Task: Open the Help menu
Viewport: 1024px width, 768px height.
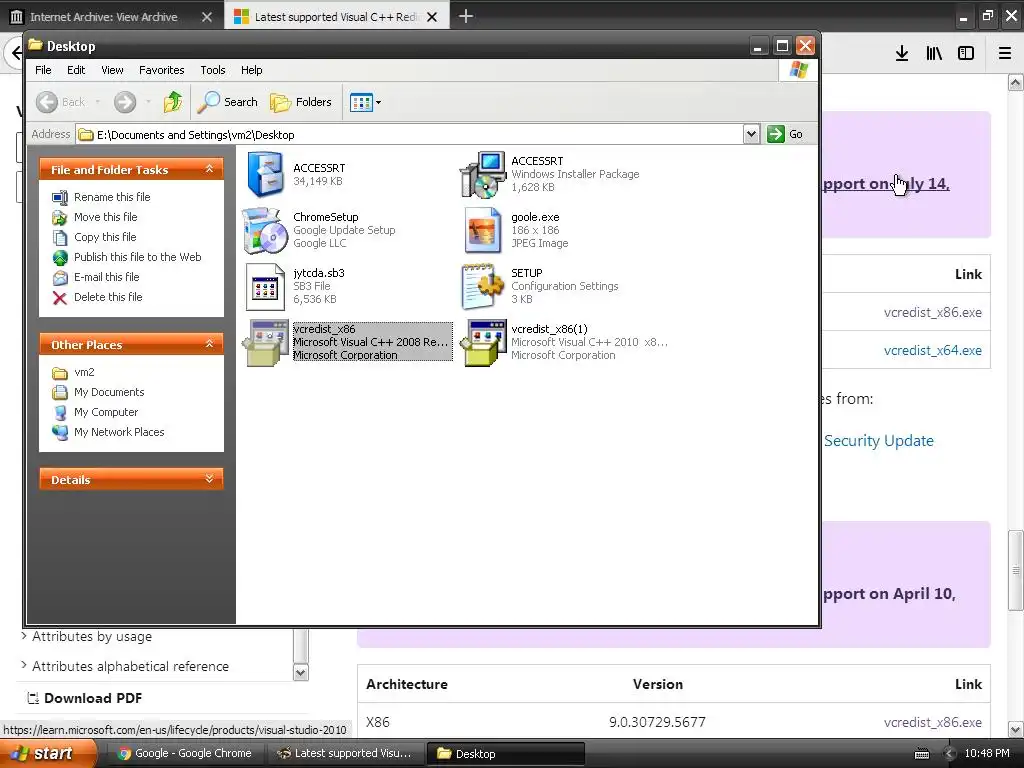Action: tap(251, 70)
